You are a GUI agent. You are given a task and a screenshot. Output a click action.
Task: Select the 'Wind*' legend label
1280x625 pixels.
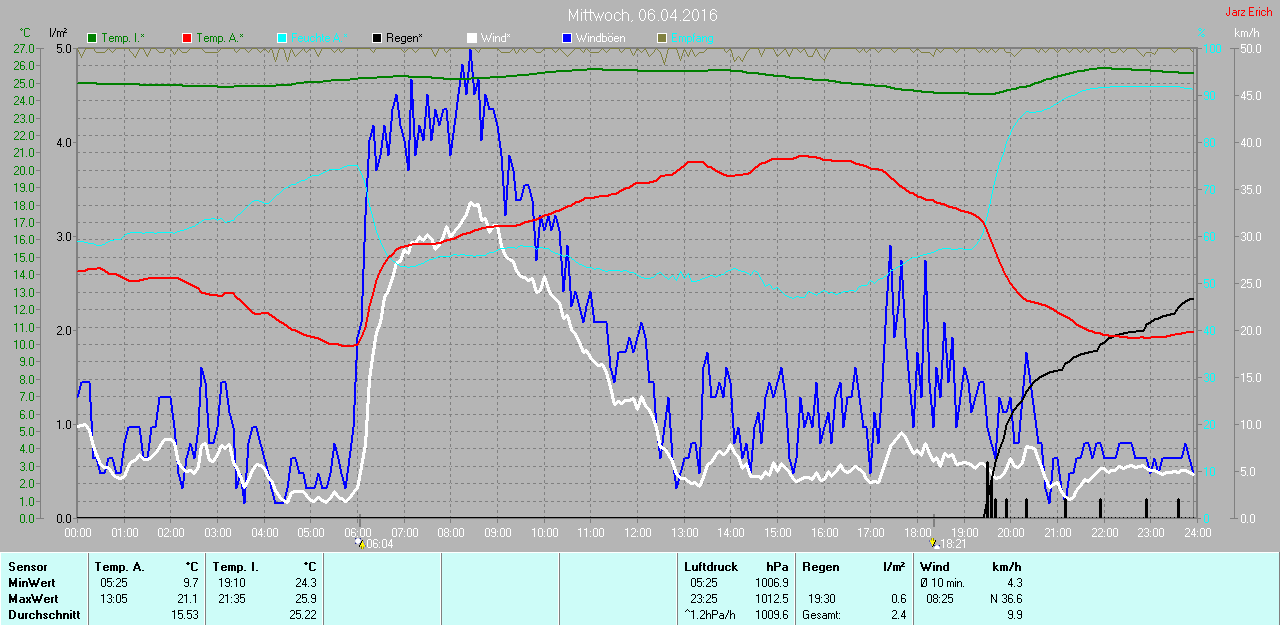[495, 38]
